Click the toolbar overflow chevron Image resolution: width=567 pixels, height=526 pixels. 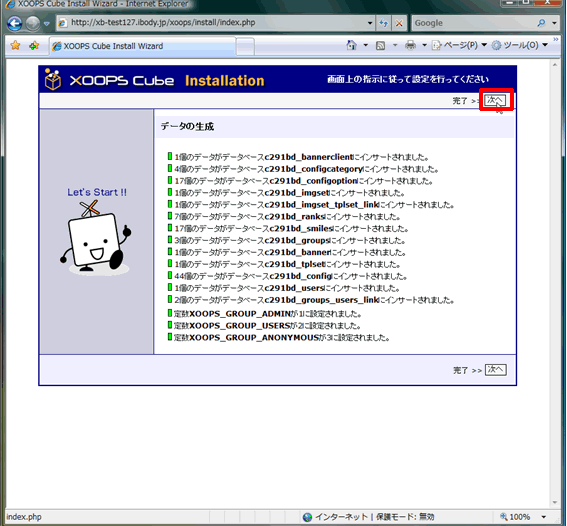556,39
